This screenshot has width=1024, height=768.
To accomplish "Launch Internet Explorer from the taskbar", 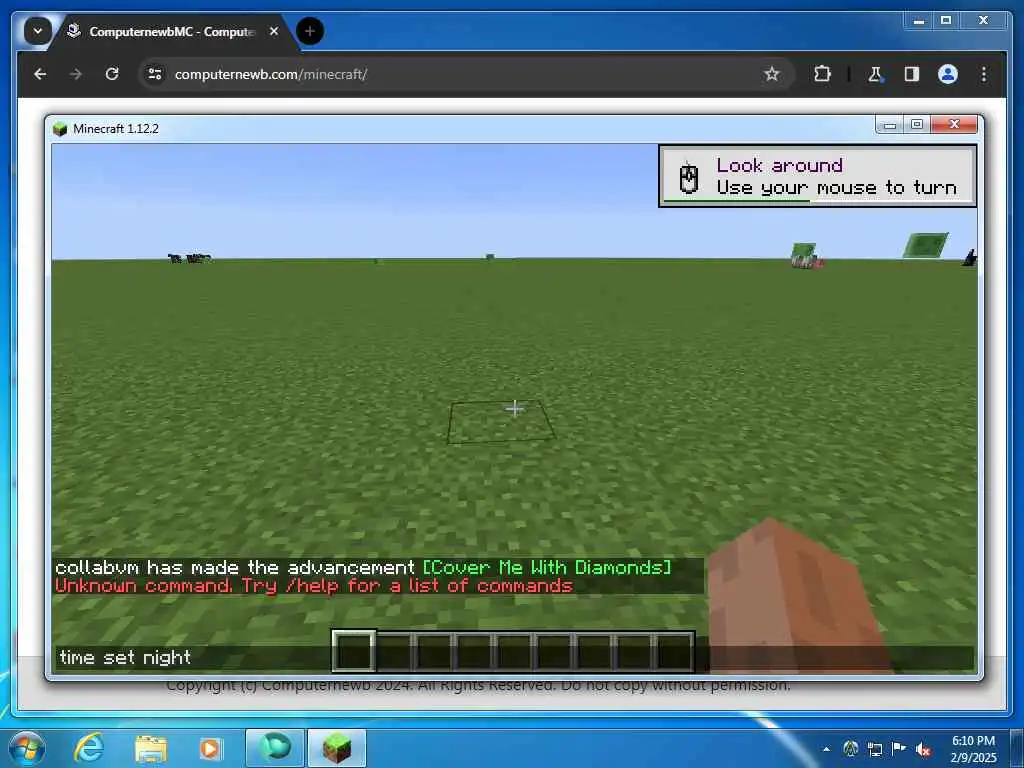I will [x=88, y=748].
